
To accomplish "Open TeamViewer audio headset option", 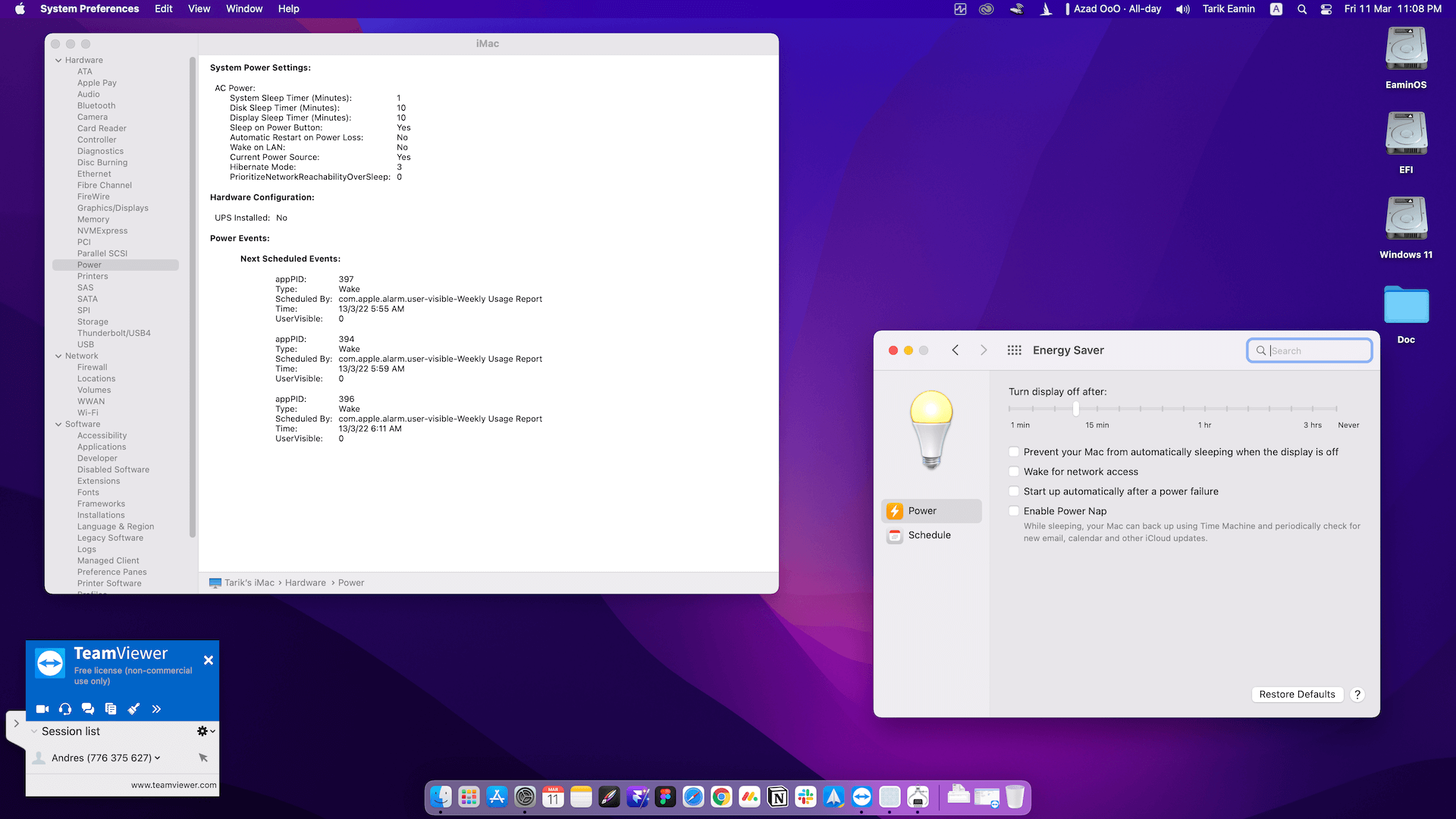I will point(65,709).
